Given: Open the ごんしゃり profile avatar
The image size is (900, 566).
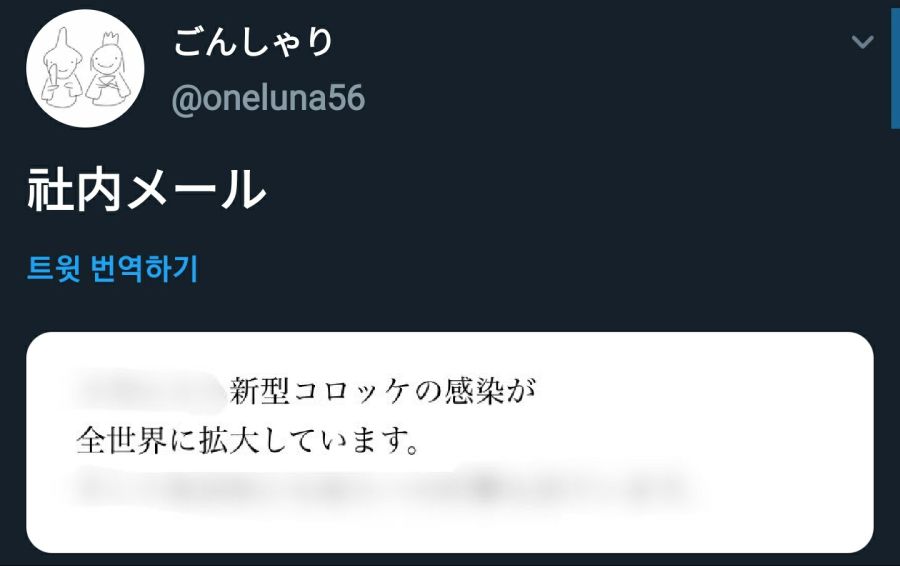Looking at the screenshot, I should coord(85,68).
